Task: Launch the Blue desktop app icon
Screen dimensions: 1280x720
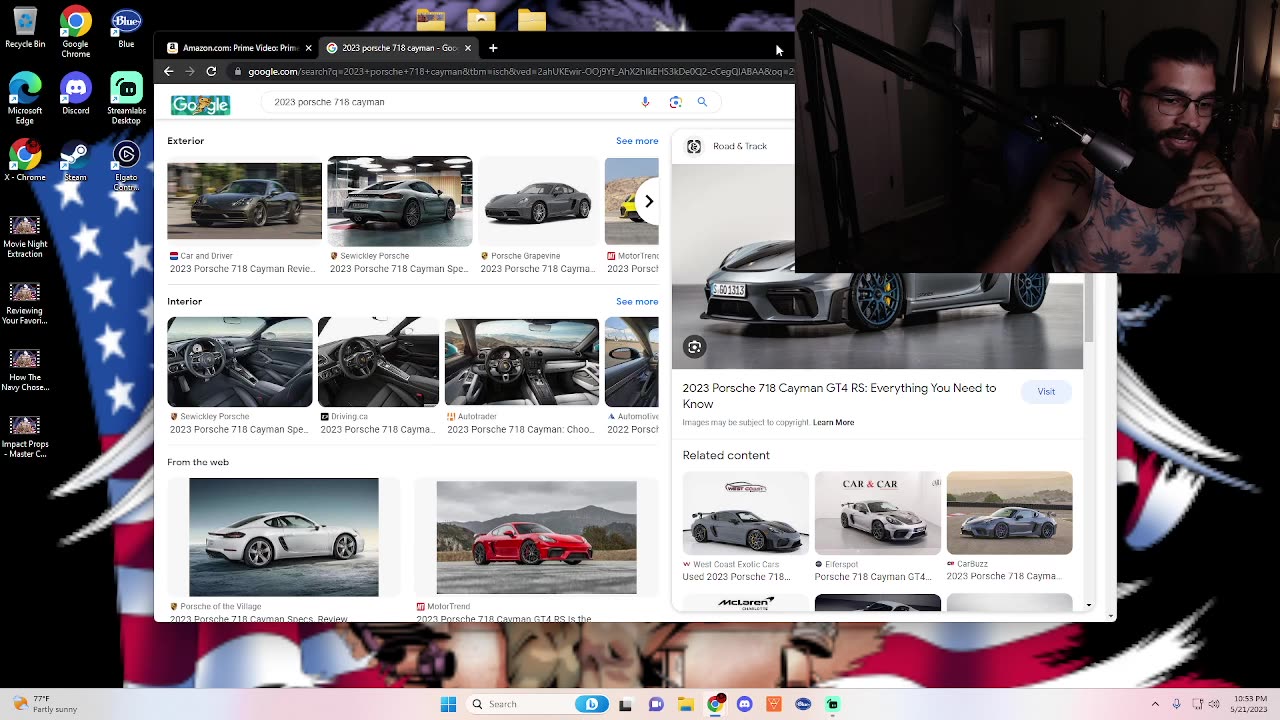Action: coord(126,28)
